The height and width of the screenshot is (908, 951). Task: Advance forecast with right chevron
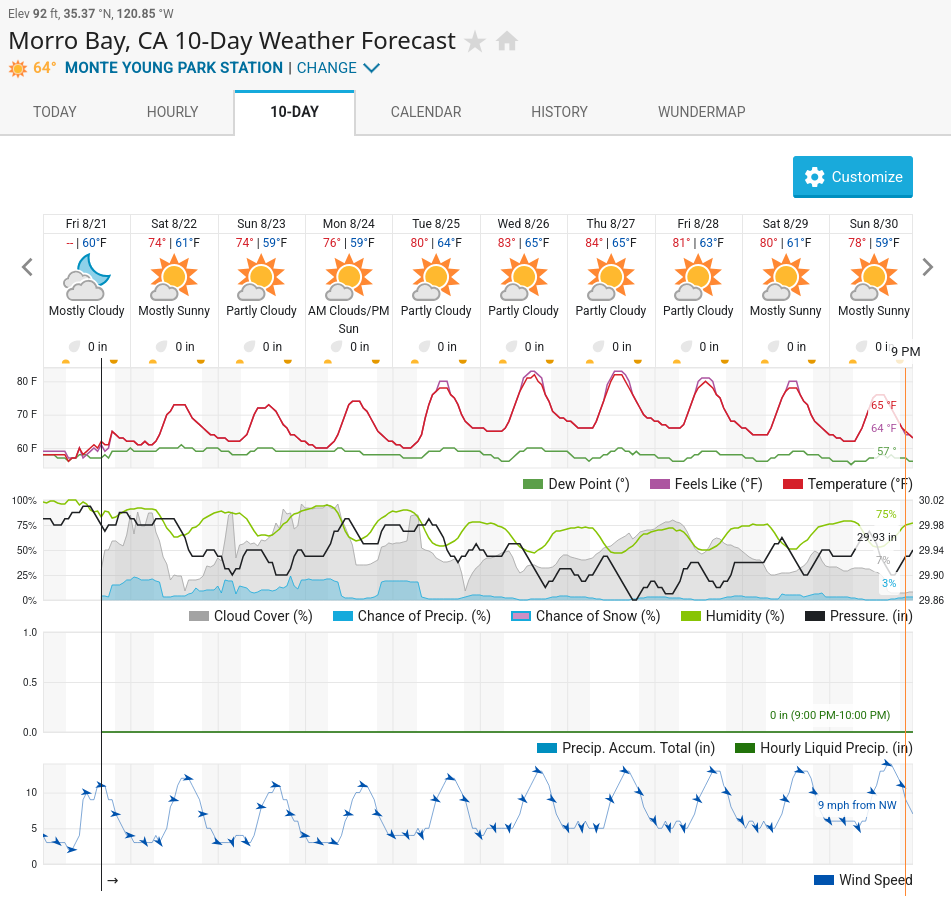(x=927, y=267)
